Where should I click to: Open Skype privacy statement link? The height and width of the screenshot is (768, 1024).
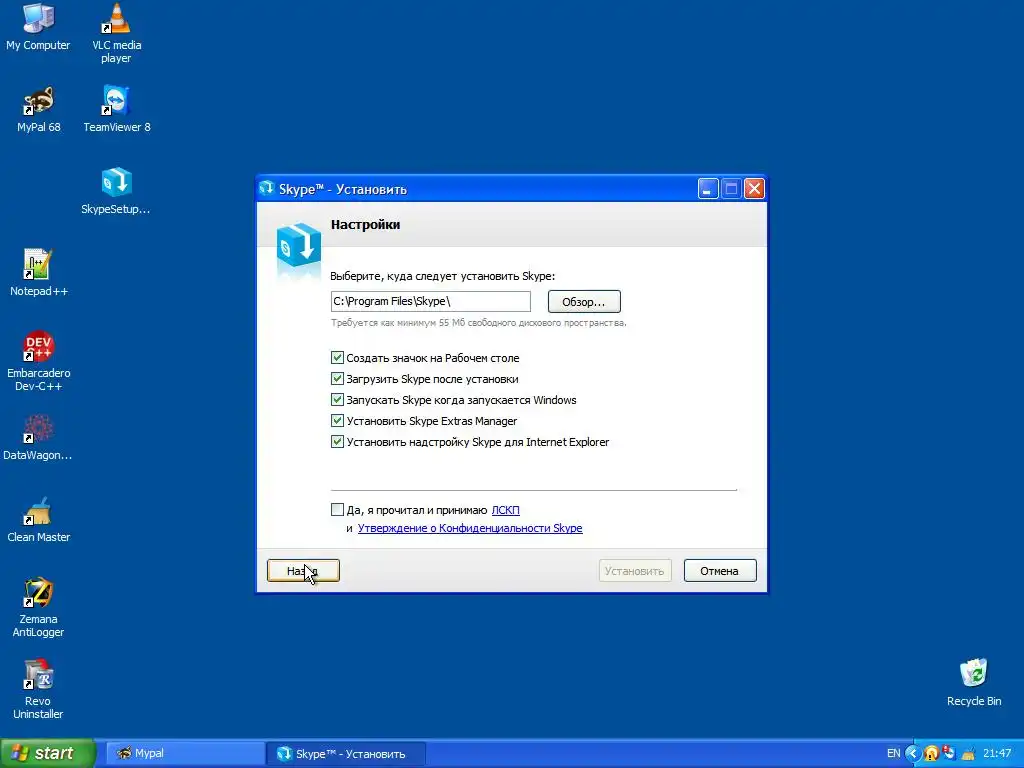[470, 528]
